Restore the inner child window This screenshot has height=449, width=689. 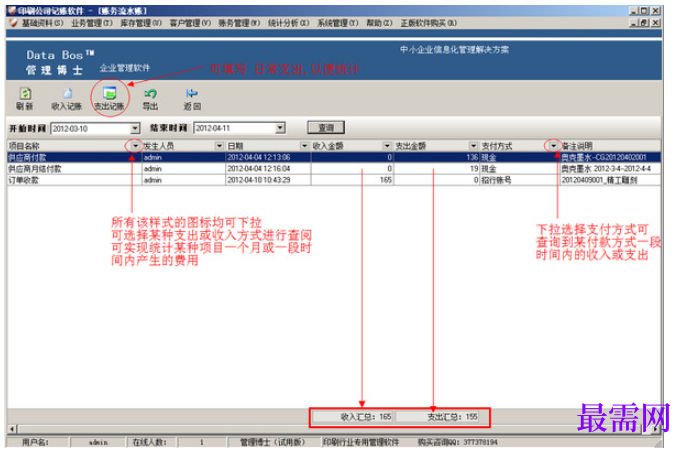(645, 22)
